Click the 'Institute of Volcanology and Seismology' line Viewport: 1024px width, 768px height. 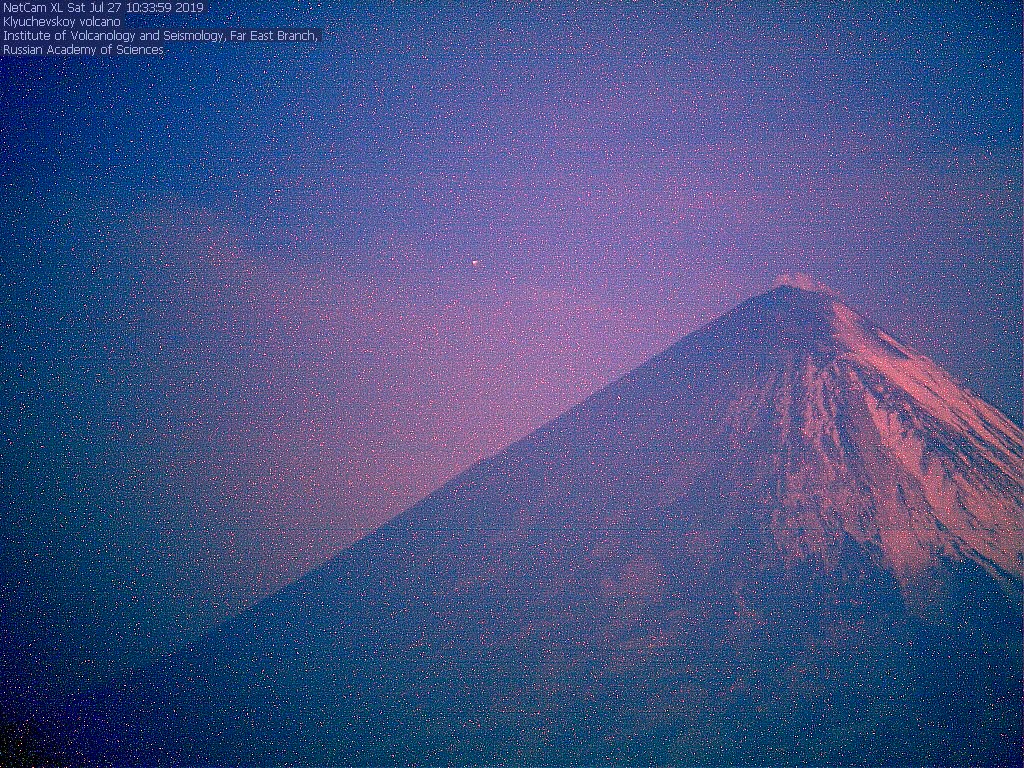[161, 36]
